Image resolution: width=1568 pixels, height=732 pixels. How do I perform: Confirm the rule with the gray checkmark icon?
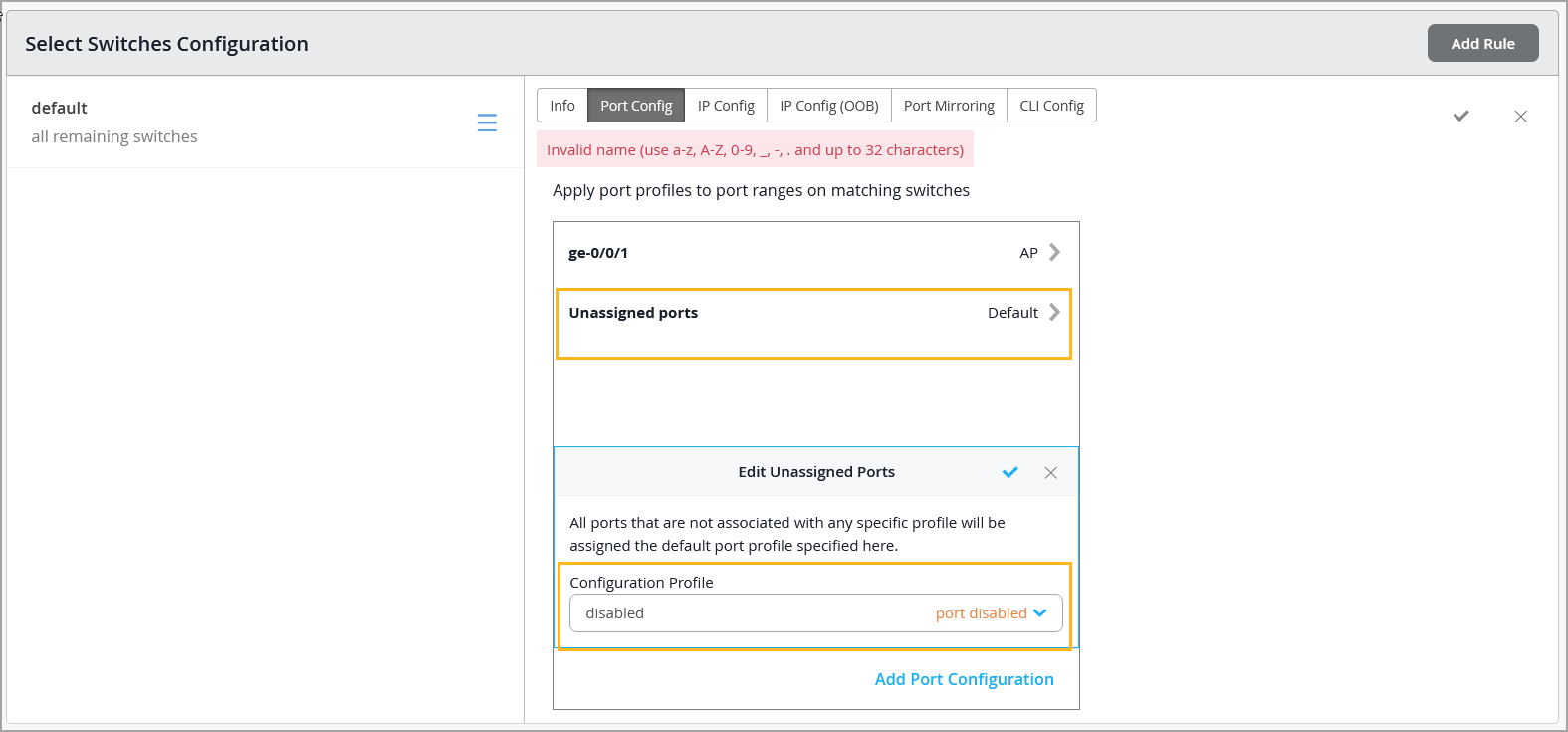[1460, 117]
